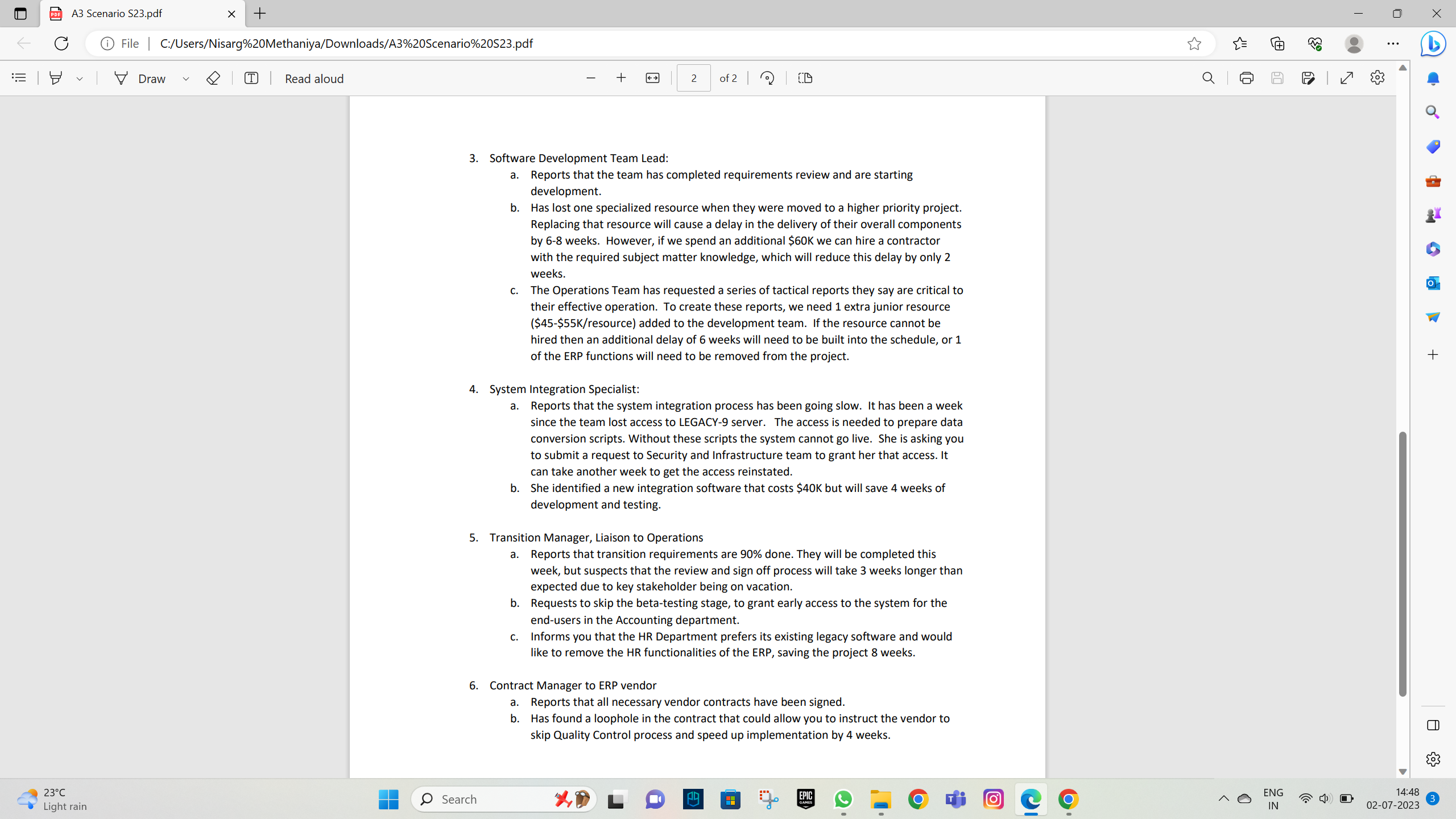Open the table of contents panel
This screenshot has height=819, width=1456.
(x=19, y=78)
